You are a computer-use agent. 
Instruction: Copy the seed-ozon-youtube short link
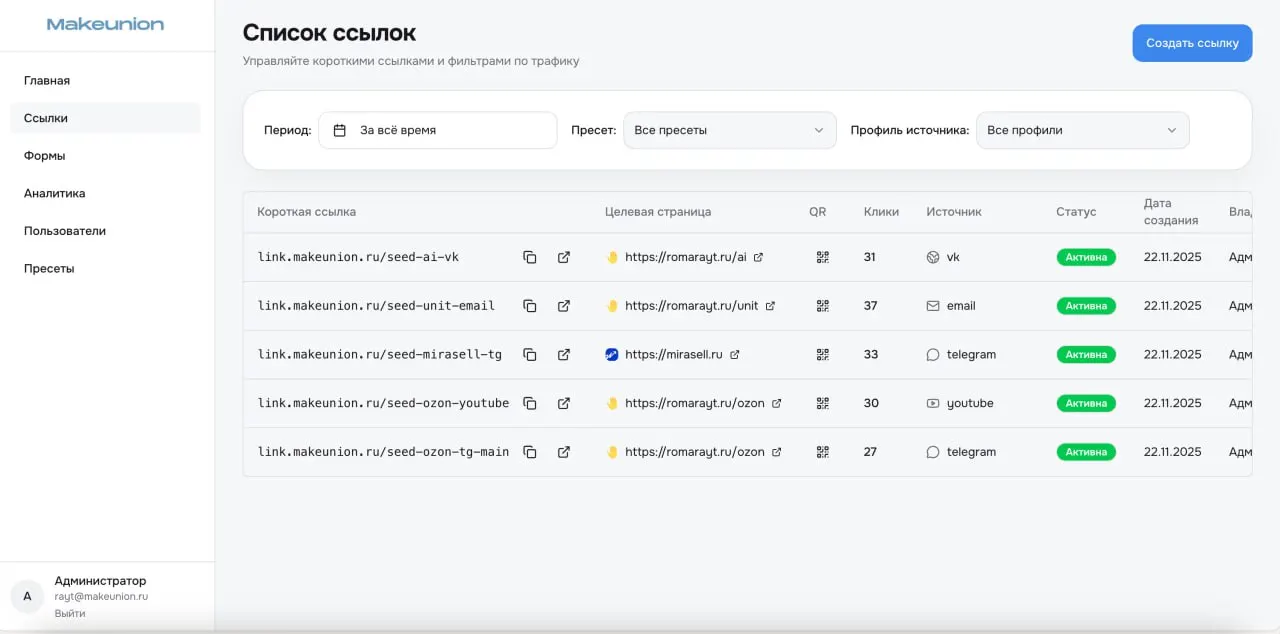[530, 403]
